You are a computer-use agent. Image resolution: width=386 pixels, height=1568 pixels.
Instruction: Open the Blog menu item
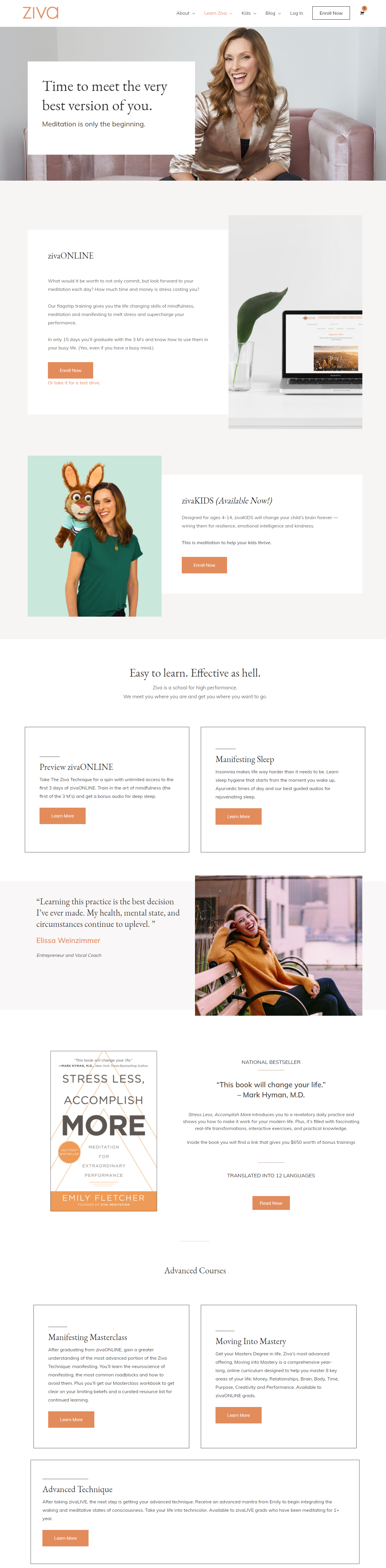pyautogui.click(x=273, y=13)
